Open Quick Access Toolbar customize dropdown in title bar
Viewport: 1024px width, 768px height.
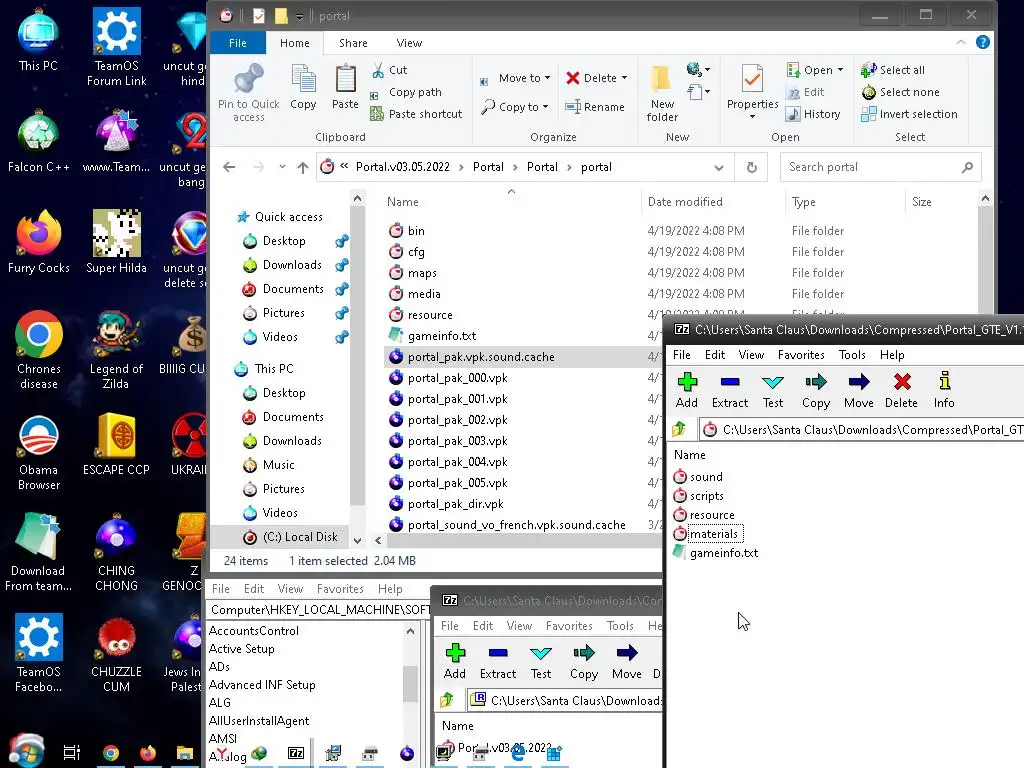pyautogui.click(x=299, y=16)
